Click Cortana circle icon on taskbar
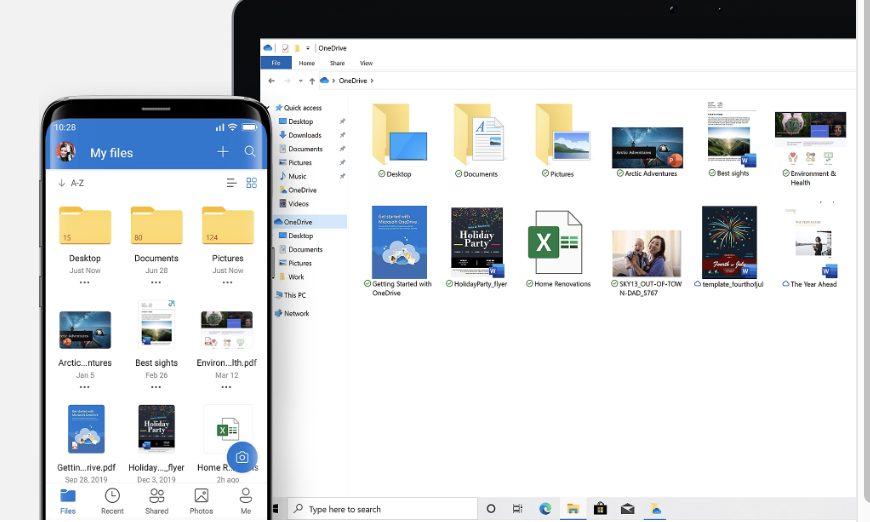This screenshot has width=870, height=522. pos(490,509)
